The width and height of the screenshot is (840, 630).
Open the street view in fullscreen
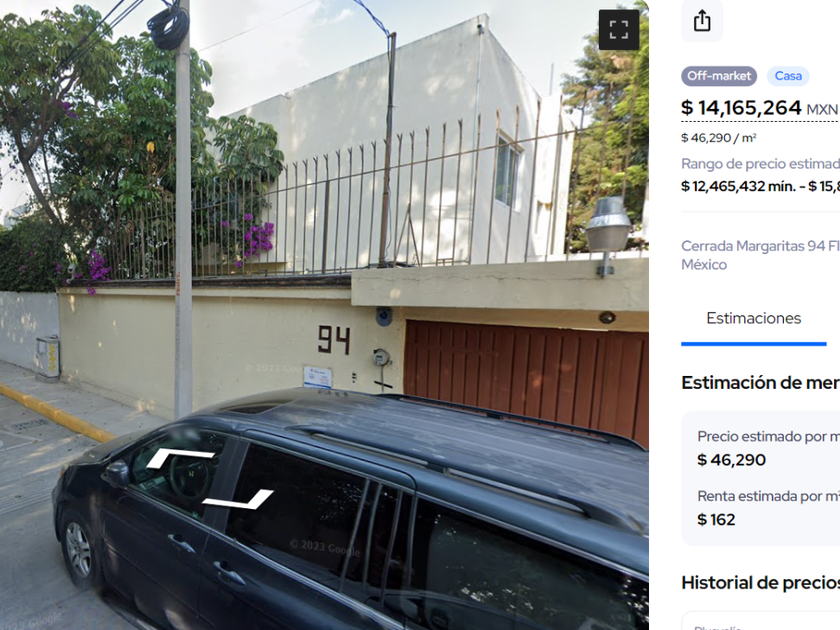pos(619,29)
